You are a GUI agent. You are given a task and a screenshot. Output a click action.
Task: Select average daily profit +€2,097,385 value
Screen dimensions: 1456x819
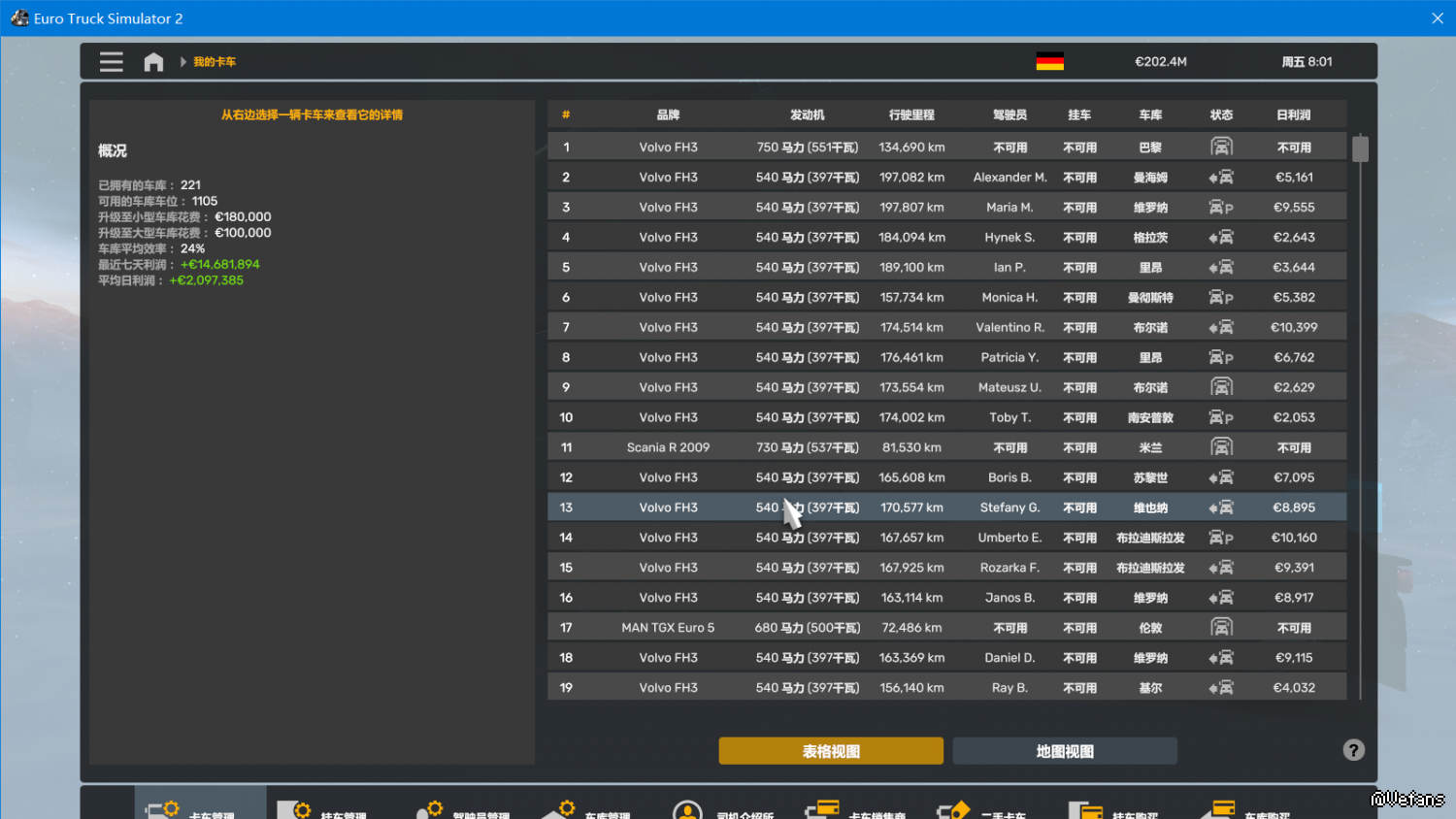click(207, 280)
